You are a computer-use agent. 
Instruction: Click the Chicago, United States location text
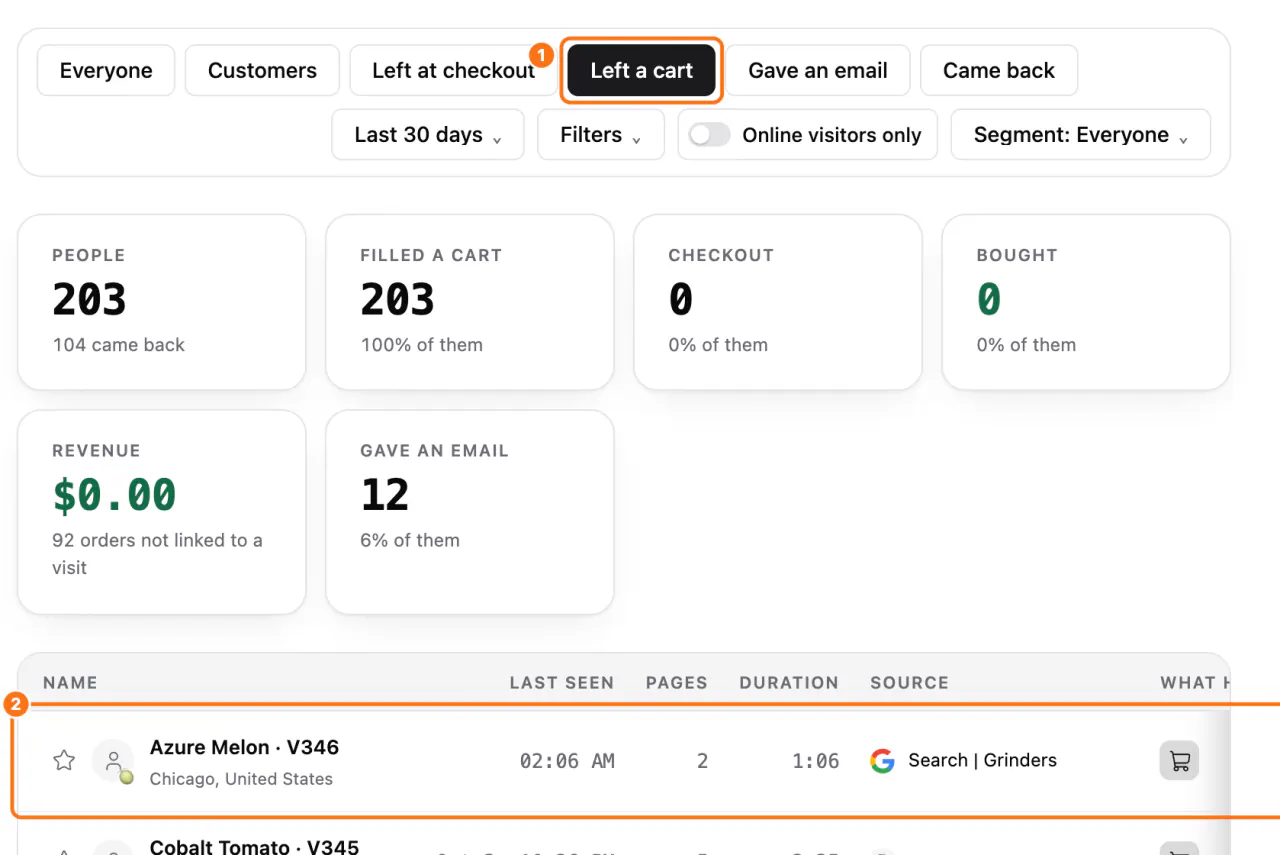tap(241, 779)
